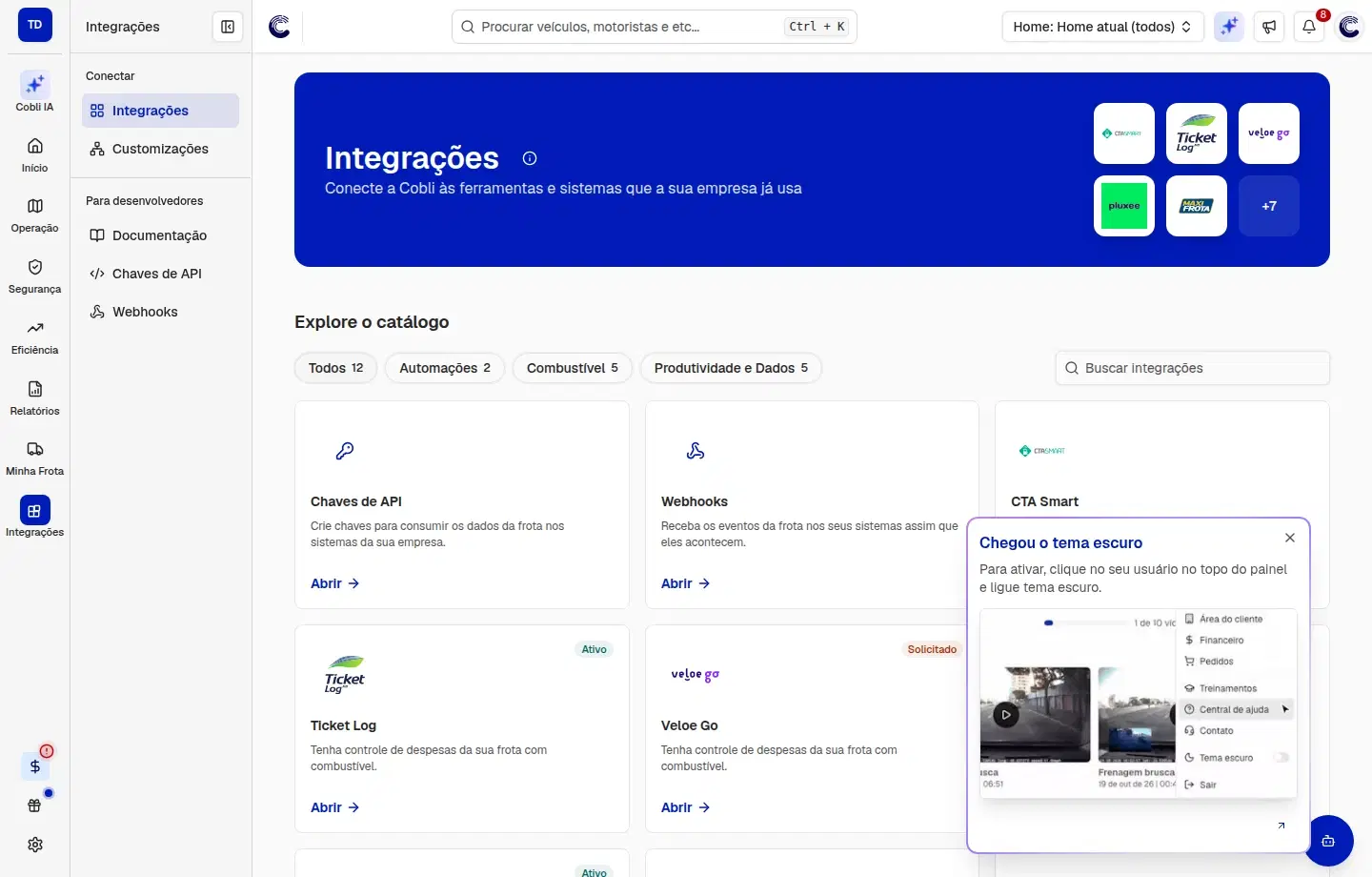Screen dimensions: 1372x877
Task: Filter by Produtividade e Dados
Action: pos(731,368)
